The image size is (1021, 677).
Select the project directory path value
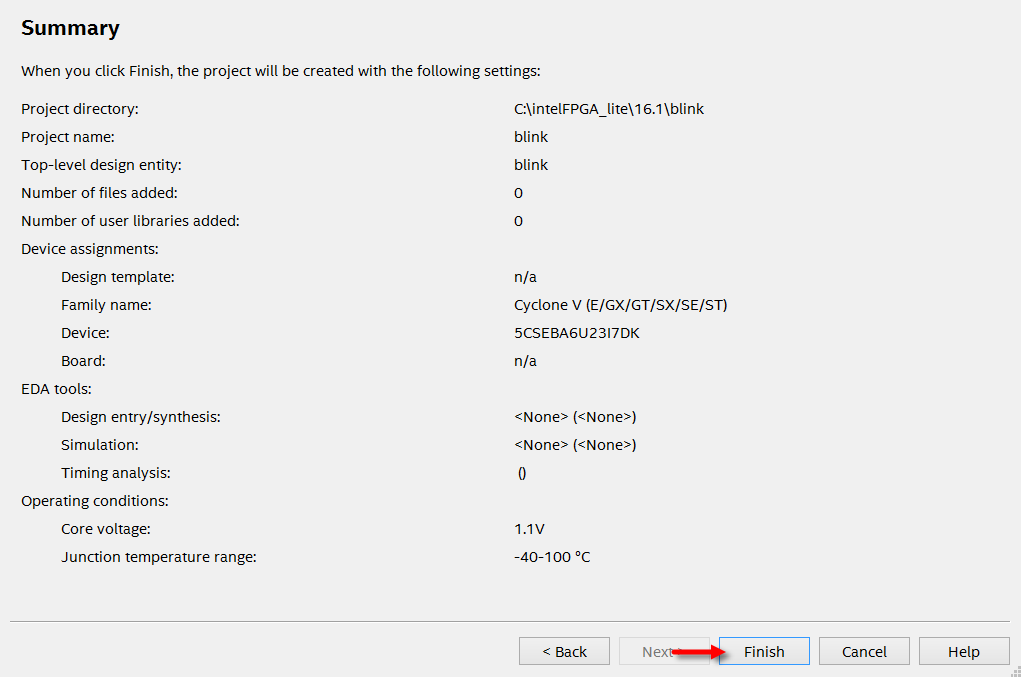point(609,108)
